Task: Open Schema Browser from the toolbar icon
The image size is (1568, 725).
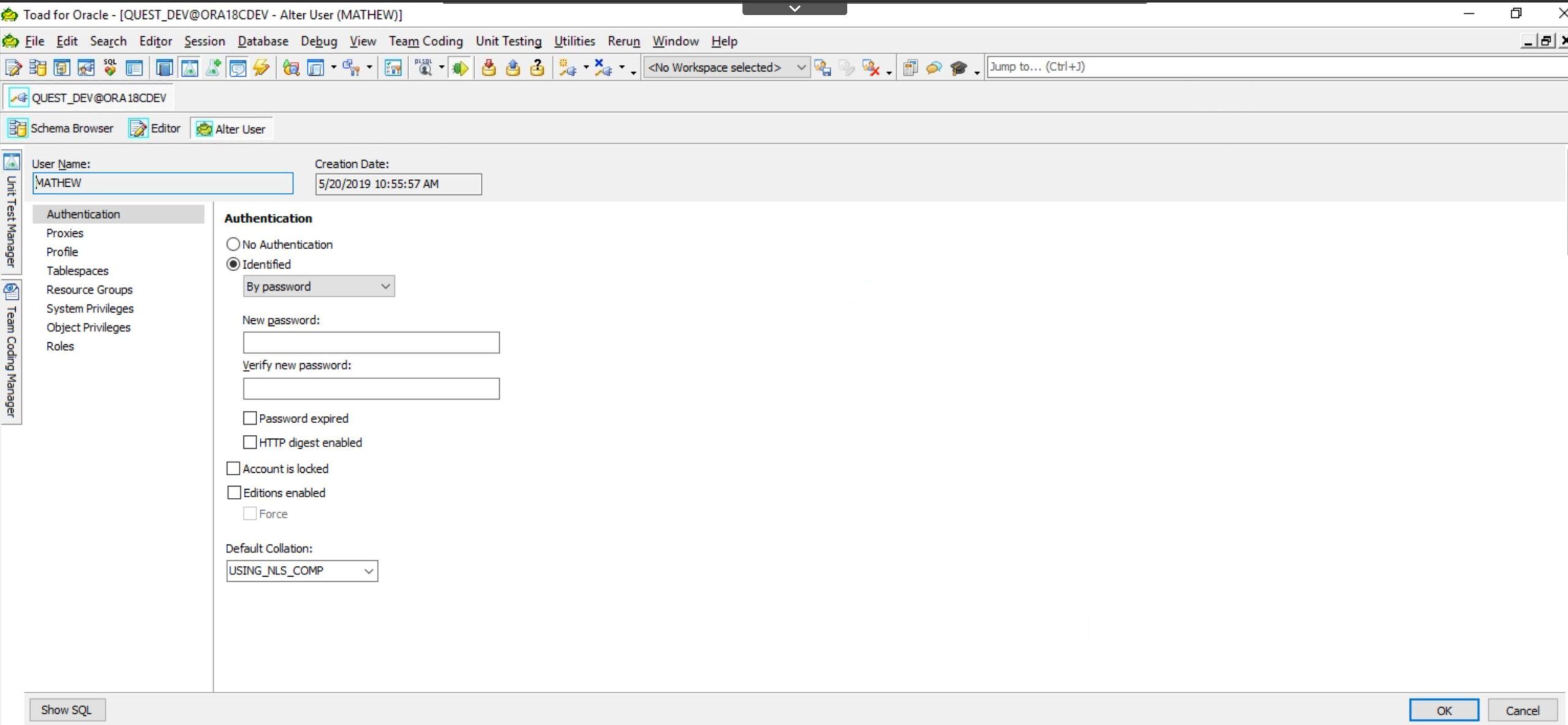Action: pos(38,67)
